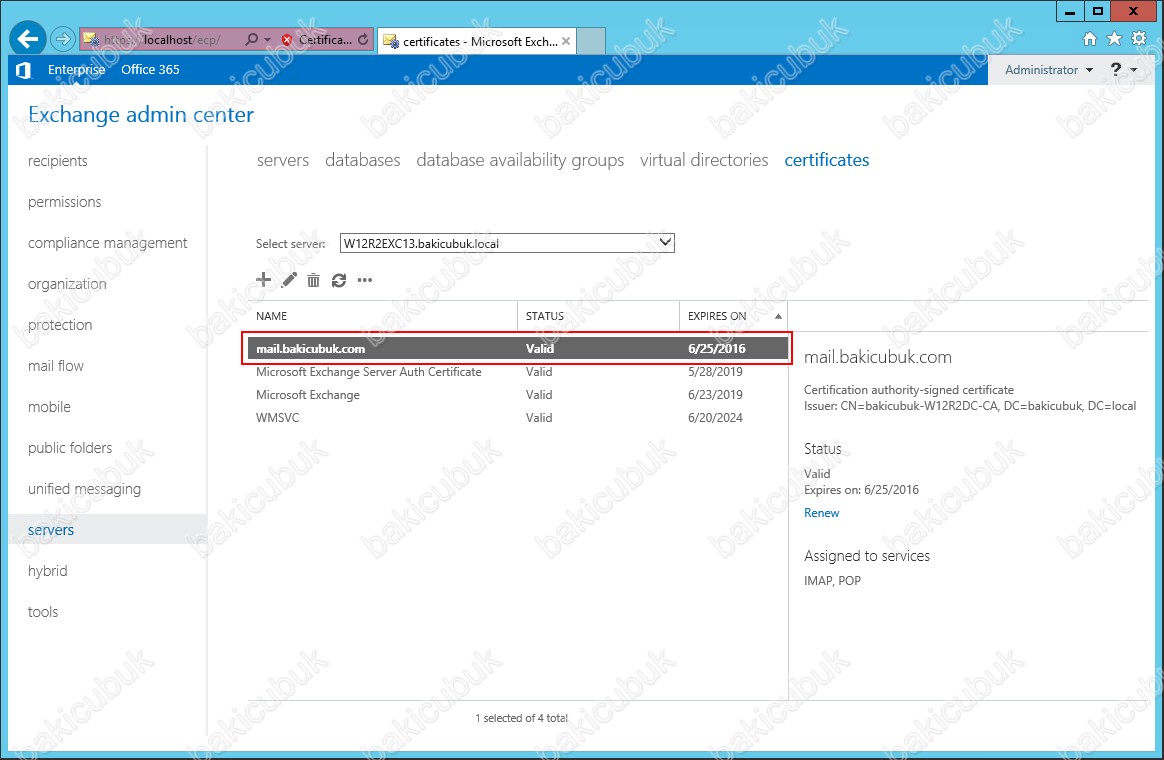
Task: Open the Select server dropdown
Action: (x=507, y=243)
